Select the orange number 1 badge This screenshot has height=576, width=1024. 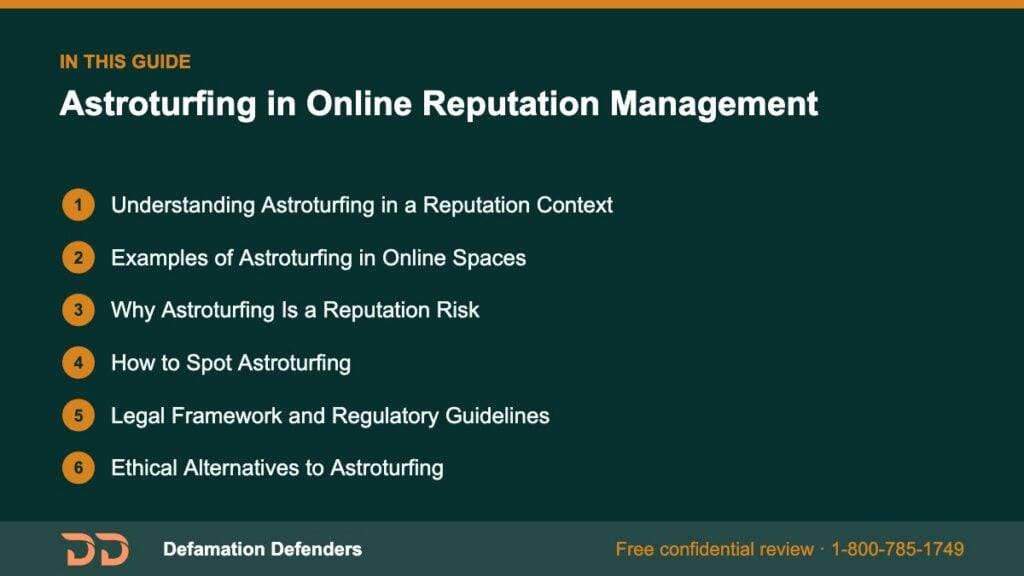[78, 205]
